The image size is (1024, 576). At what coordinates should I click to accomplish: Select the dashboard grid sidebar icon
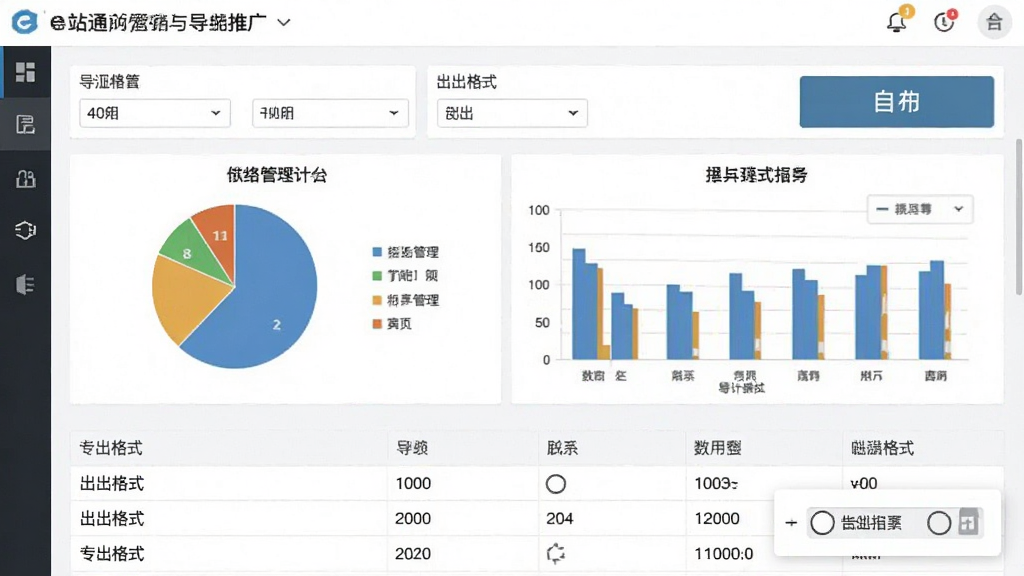tap(25, 72)
